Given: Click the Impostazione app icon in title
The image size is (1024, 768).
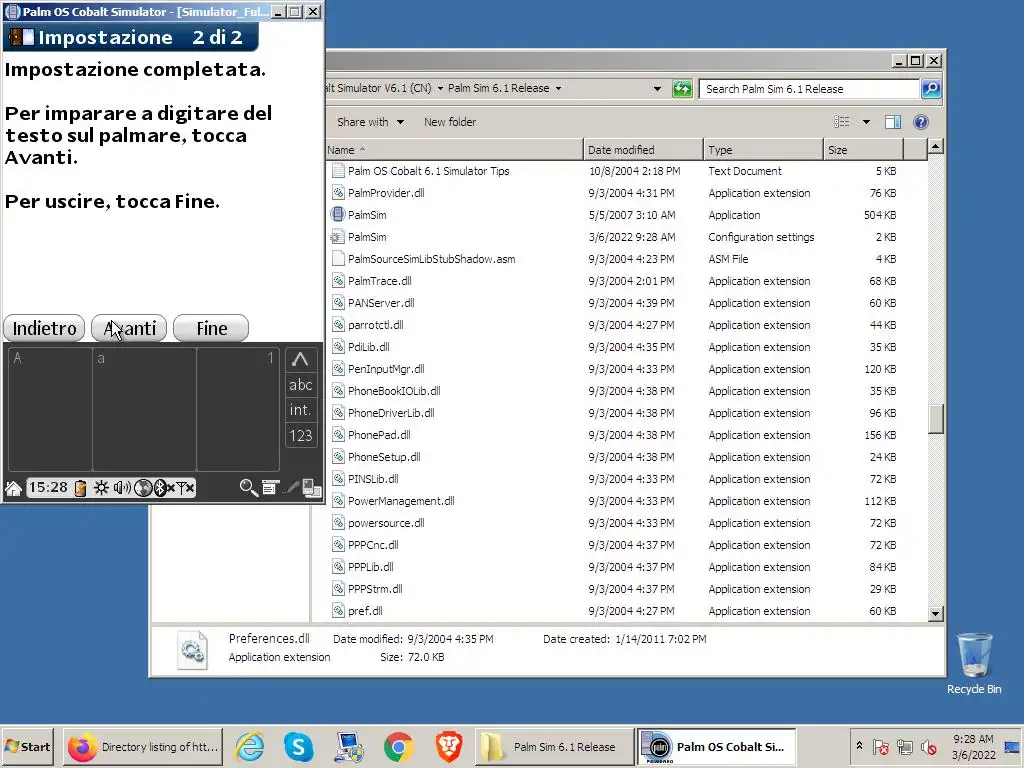Looking at the screenshot, I should [21, 37].
